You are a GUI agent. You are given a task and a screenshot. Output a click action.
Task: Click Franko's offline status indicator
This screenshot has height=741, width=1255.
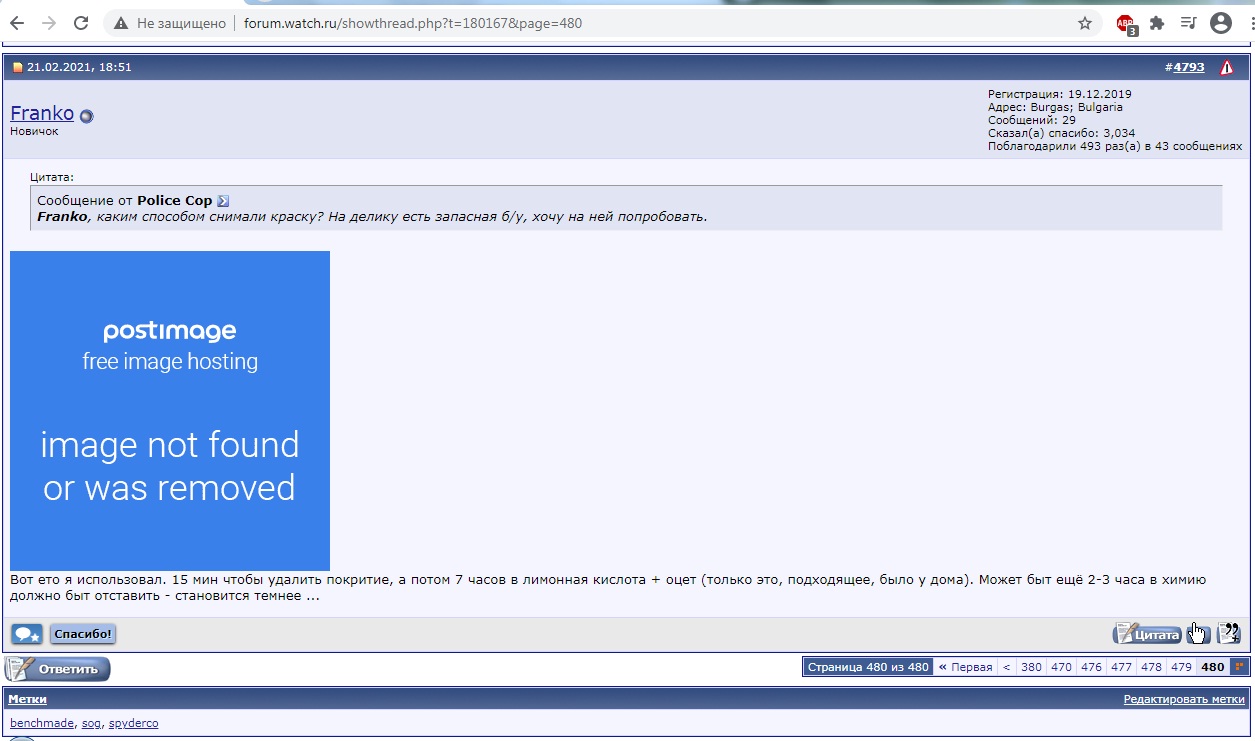tap(86, 116)
